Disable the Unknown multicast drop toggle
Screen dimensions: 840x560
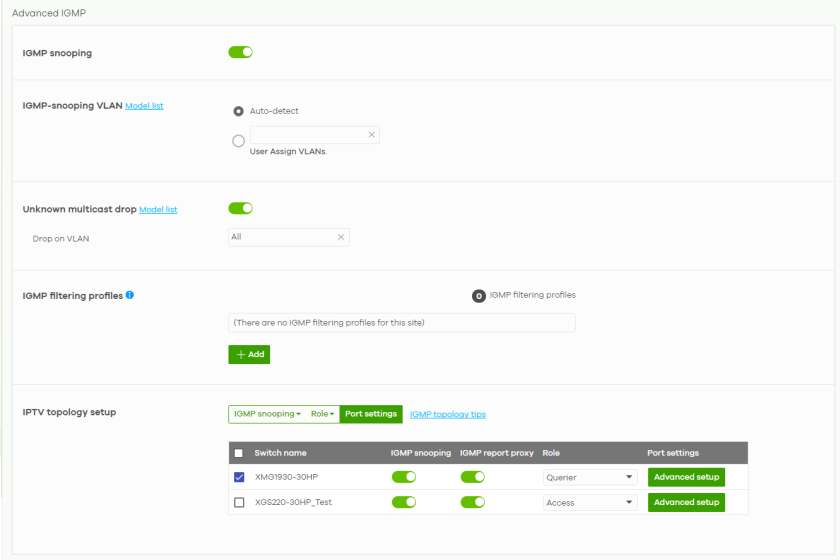[x=240, y=208]
